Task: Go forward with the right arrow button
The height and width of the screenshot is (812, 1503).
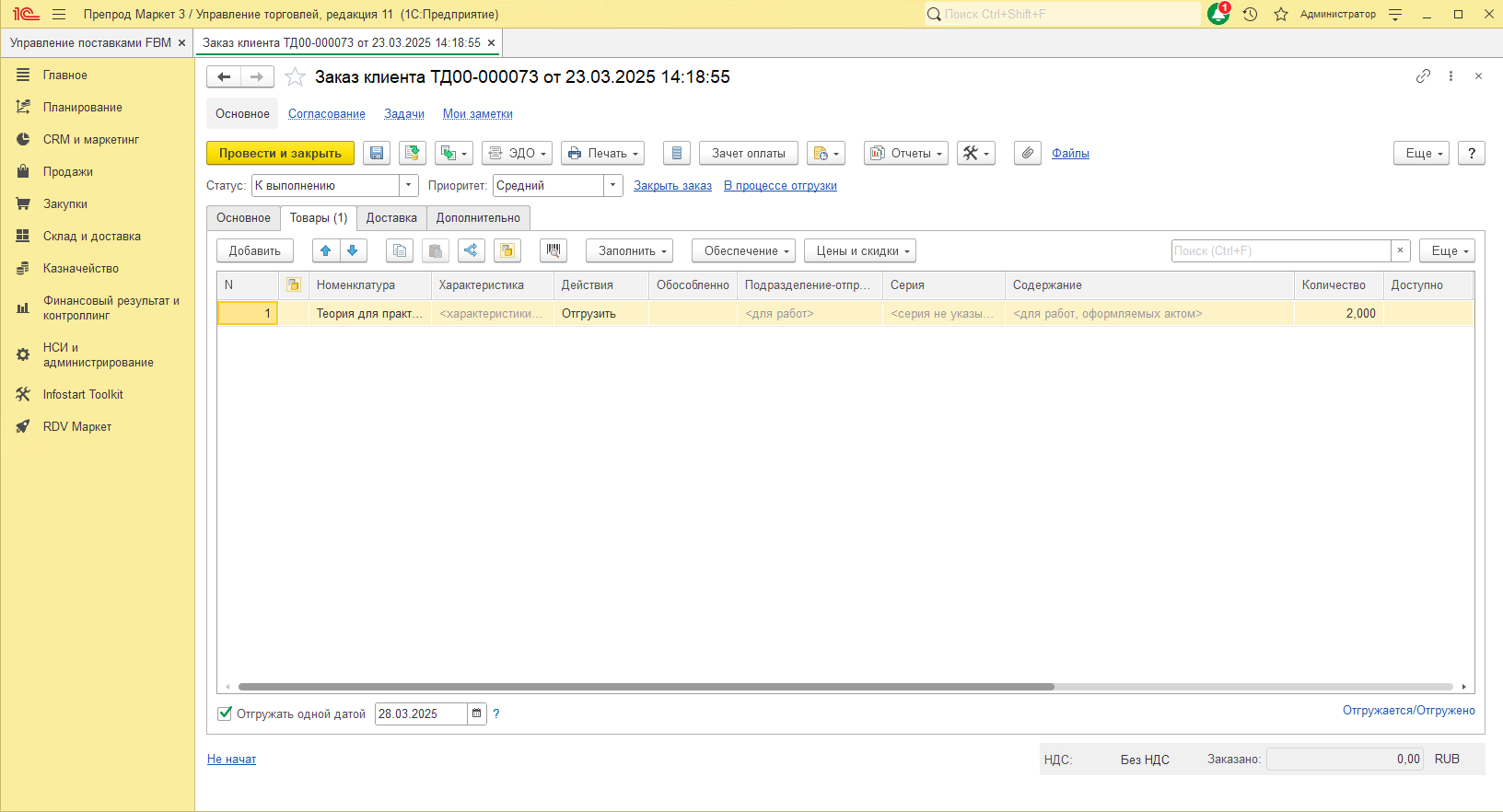Action: tap(257, 77)
